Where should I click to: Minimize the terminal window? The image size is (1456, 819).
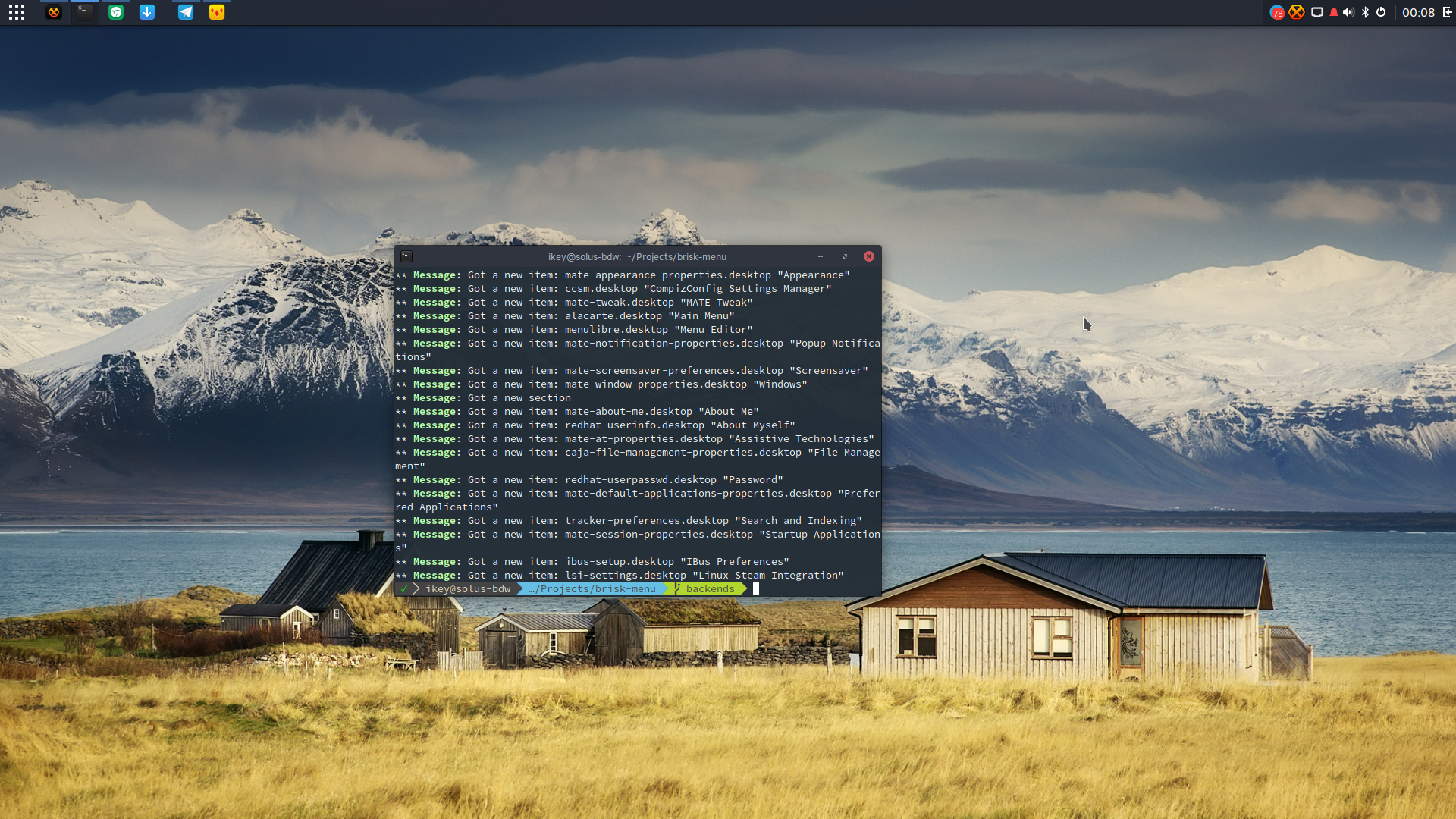pos(821,256)
